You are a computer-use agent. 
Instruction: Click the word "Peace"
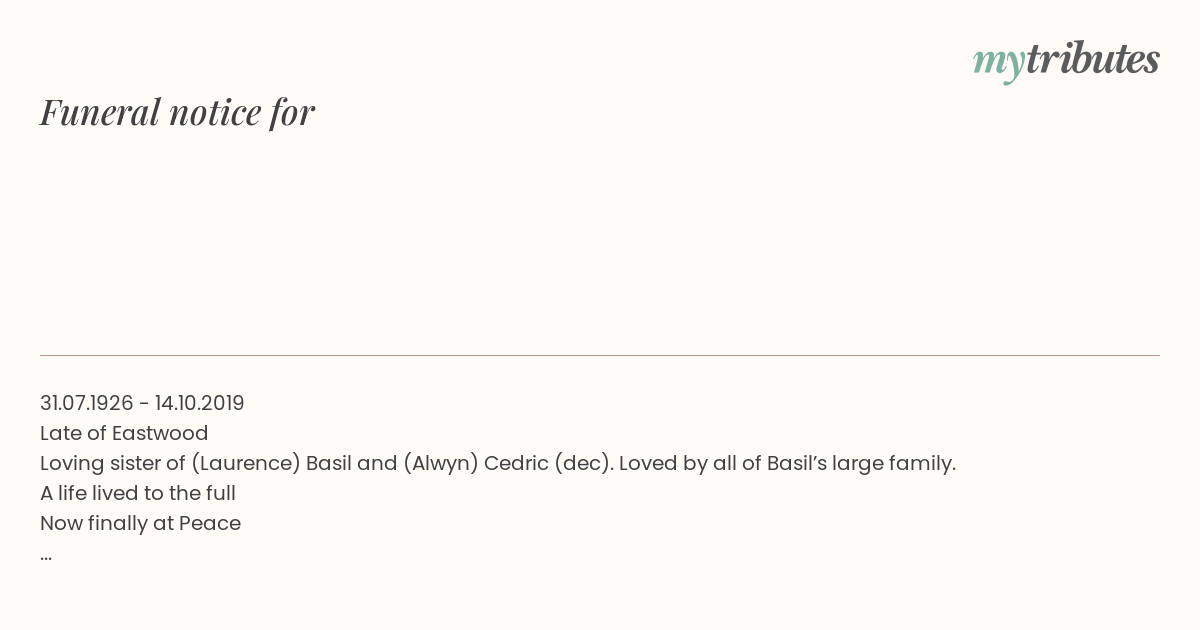pos(210,523)
